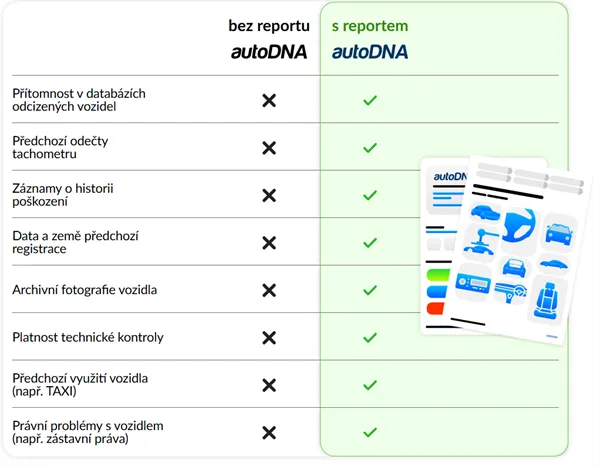
Task: Click the green check for odometer readings
Action: pos(369,148)
